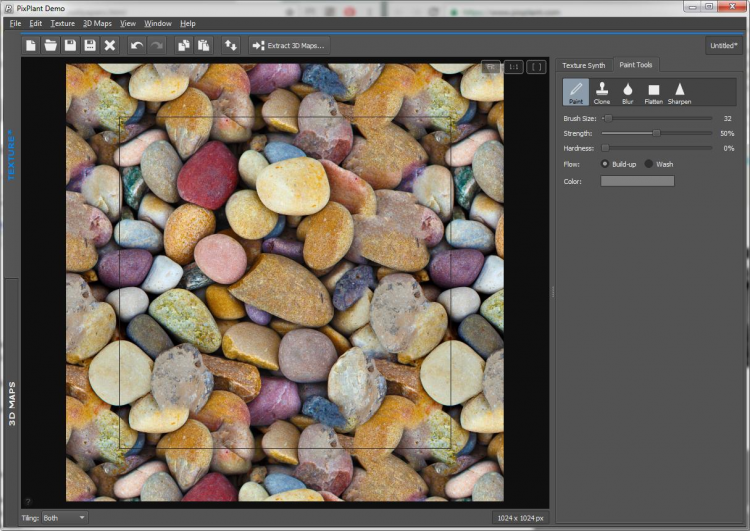Screen dimensions: 750x531
Task: Click the Open folder icon
Action: click(x=50, y=45)
